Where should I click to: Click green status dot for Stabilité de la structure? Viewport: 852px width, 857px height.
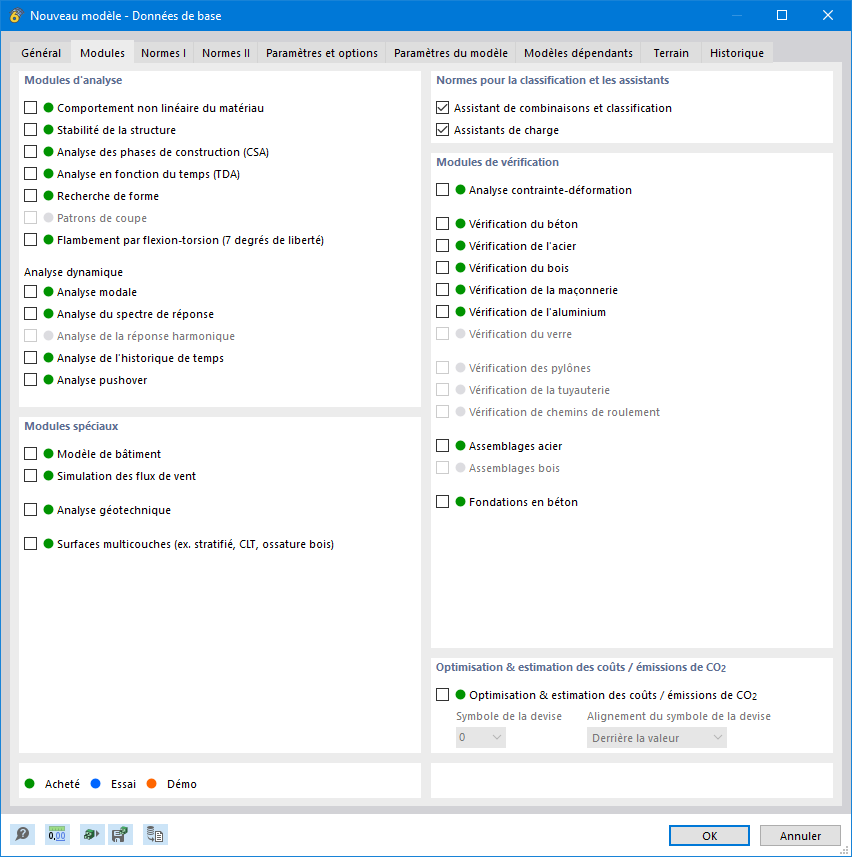point(48,130)
